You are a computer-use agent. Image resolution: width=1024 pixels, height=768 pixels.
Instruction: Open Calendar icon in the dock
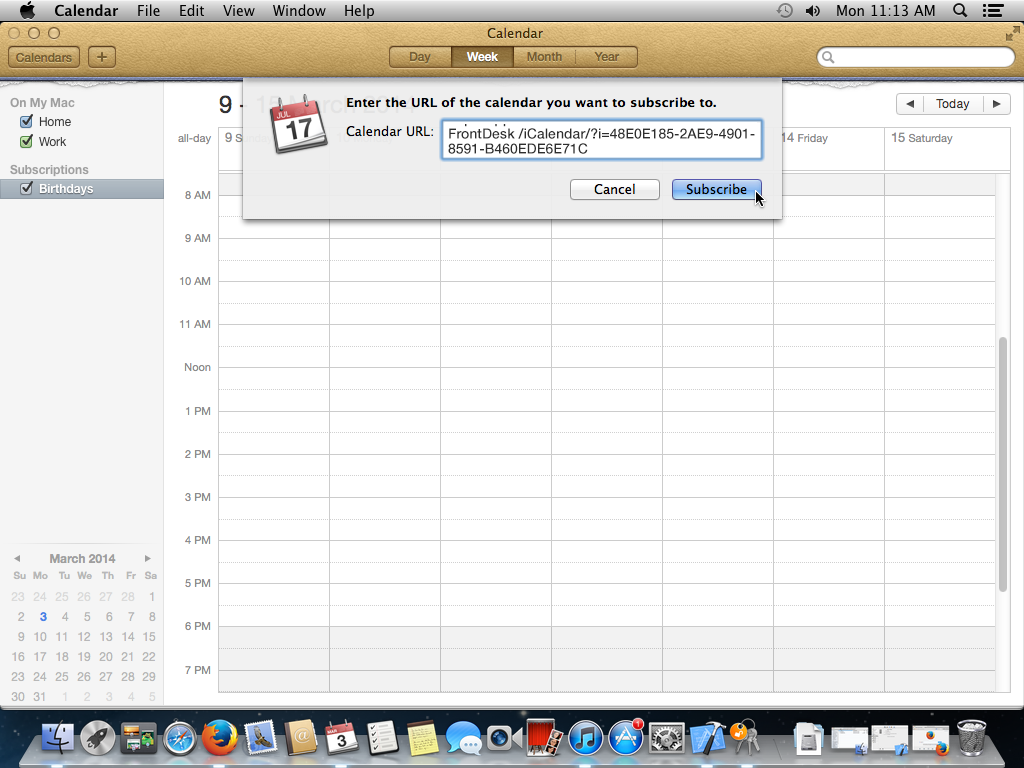pos(341,738)
